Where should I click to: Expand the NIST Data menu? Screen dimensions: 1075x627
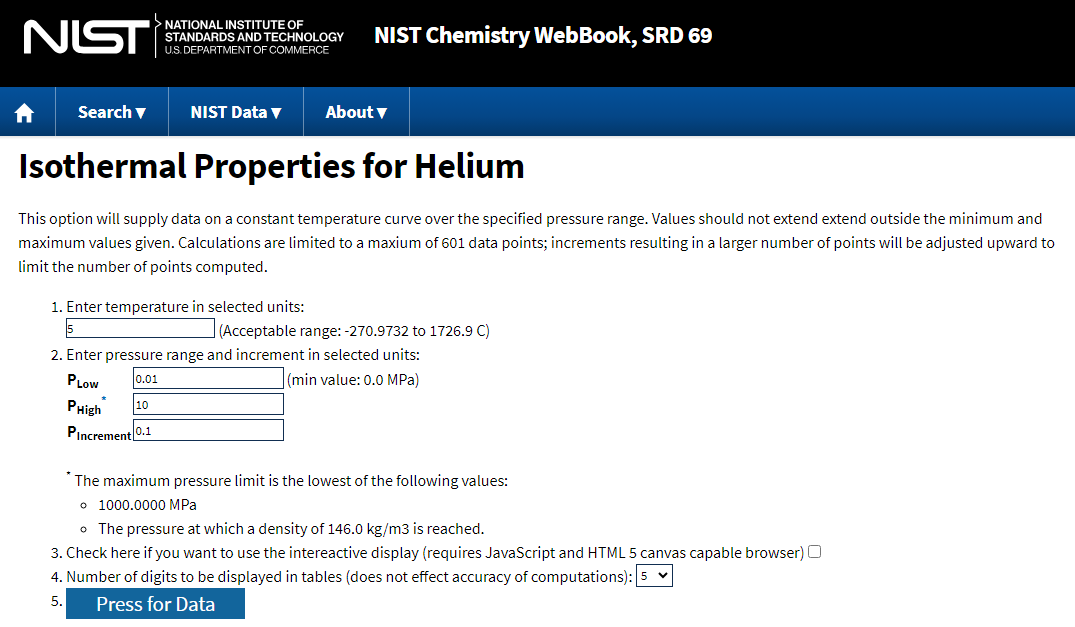(x=236, y=112)
